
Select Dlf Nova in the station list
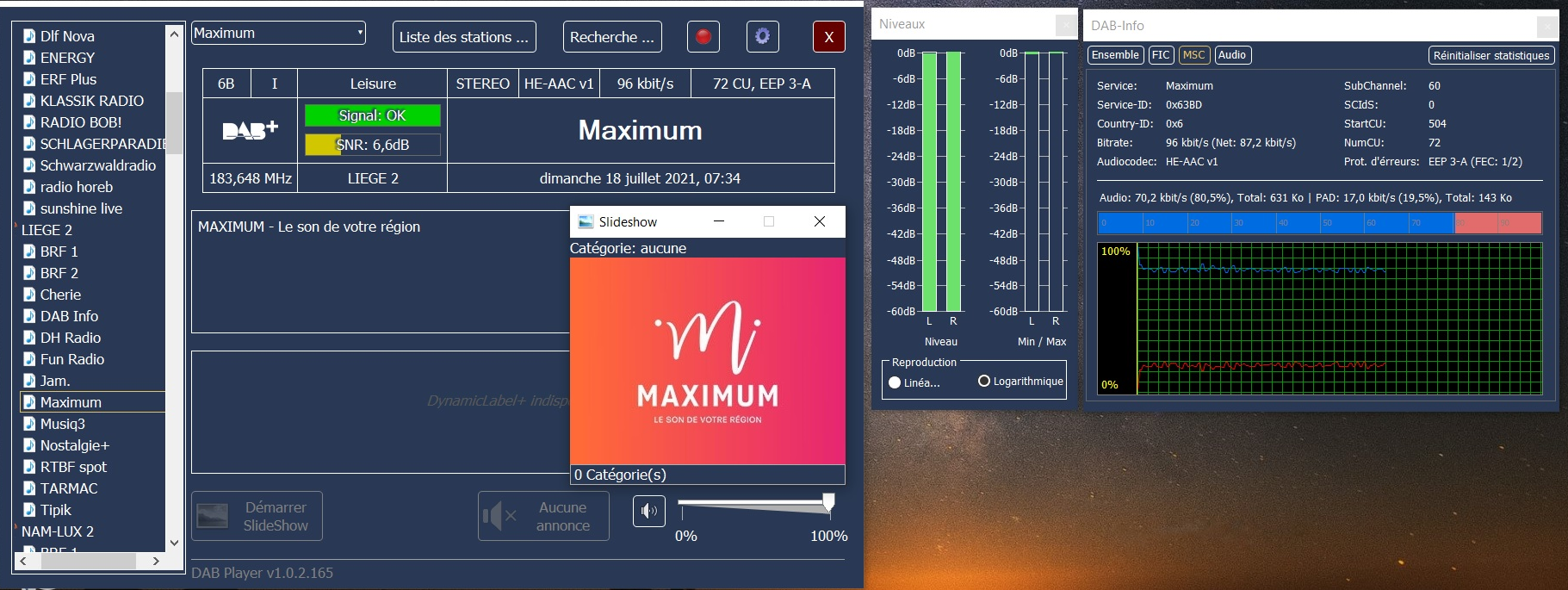[x=67, y=36]
